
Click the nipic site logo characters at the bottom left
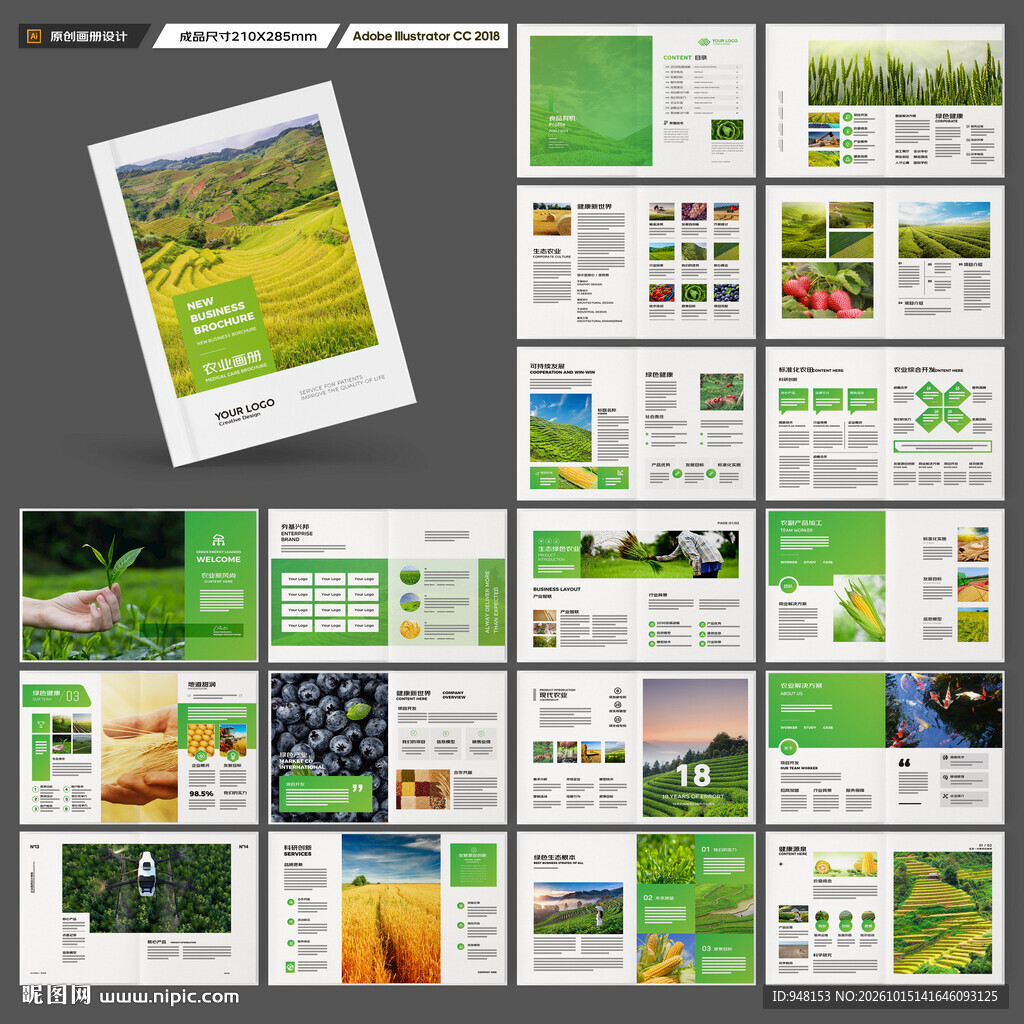tap(56, 995)
